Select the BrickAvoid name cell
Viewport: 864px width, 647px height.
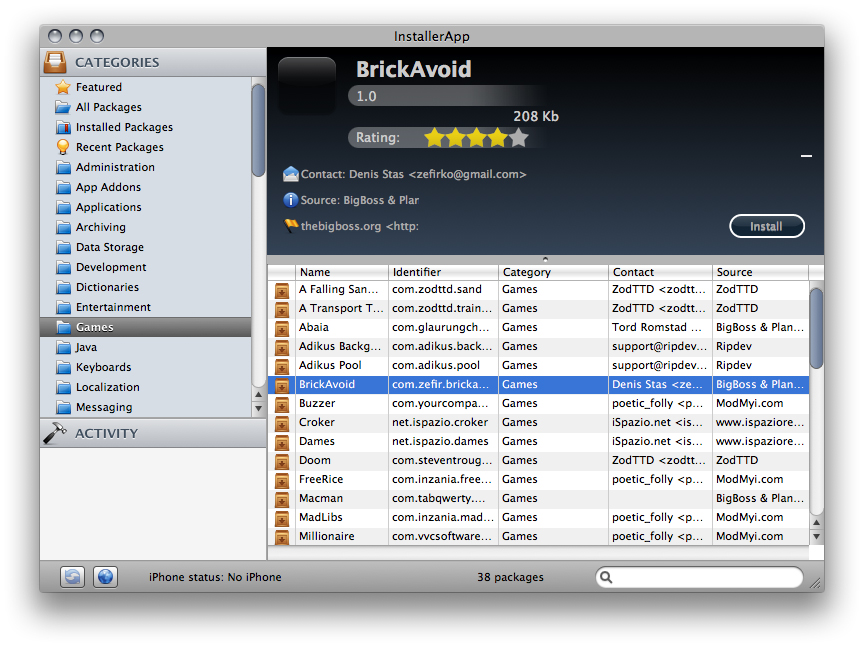pyautogui.click(x=342, y=384)
